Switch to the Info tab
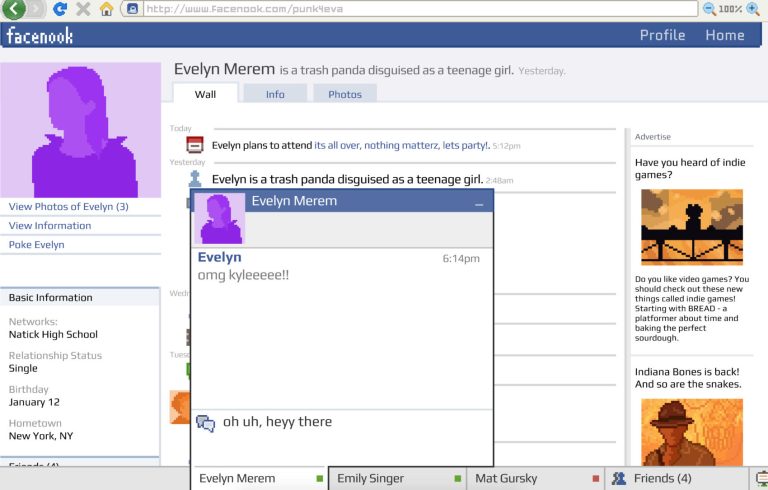This screenshot has width=768, height=490. (275, 94)
